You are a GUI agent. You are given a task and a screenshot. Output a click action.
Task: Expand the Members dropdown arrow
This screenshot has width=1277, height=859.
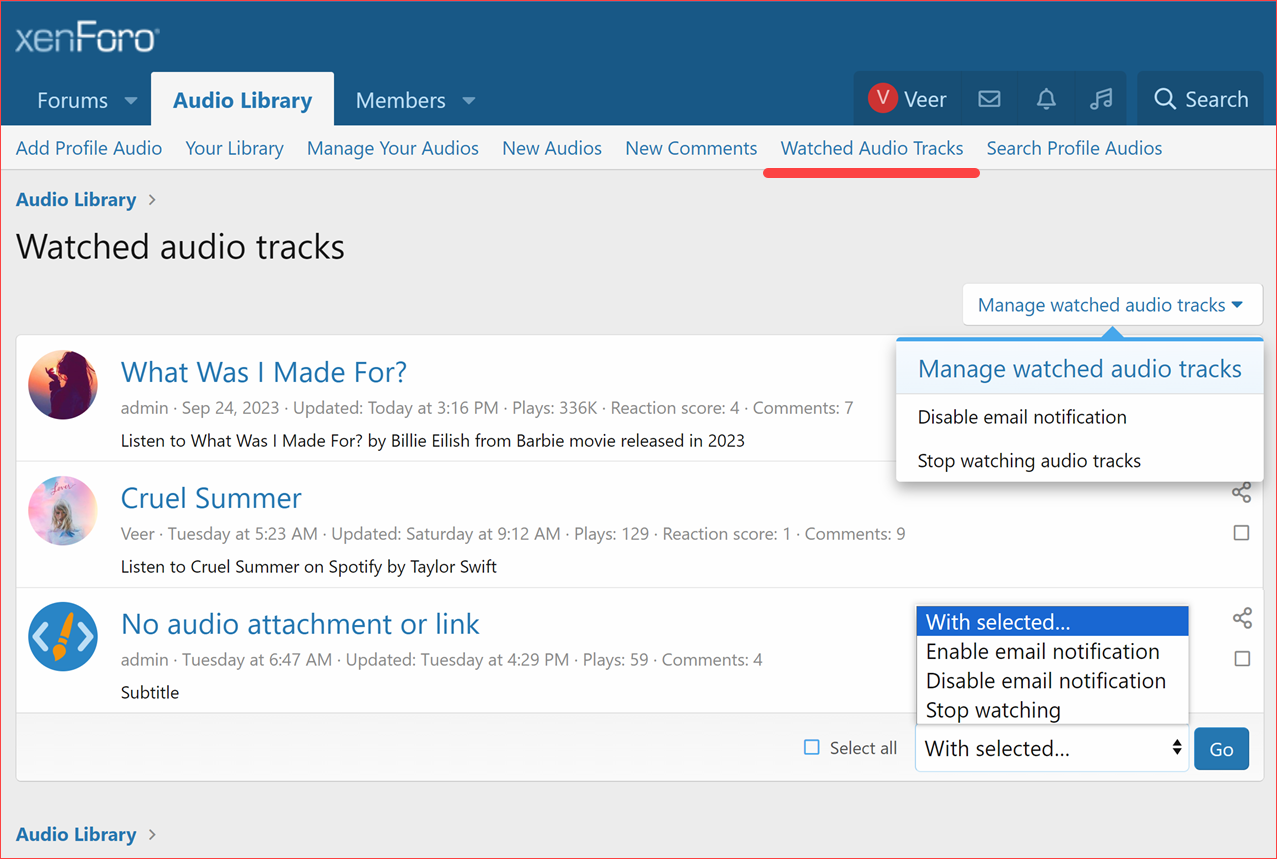[469, 101]
